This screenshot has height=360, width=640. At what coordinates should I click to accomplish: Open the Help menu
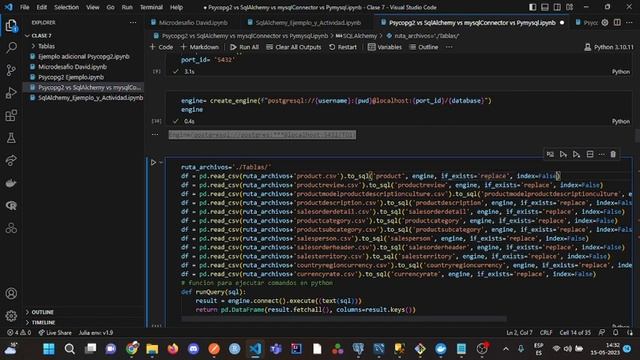point(176,7)
